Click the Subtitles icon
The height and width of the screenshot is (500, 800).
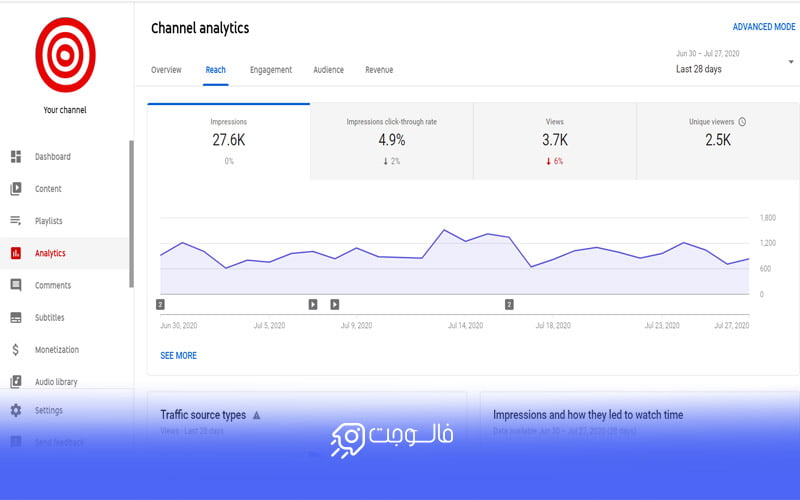point(16,318)
